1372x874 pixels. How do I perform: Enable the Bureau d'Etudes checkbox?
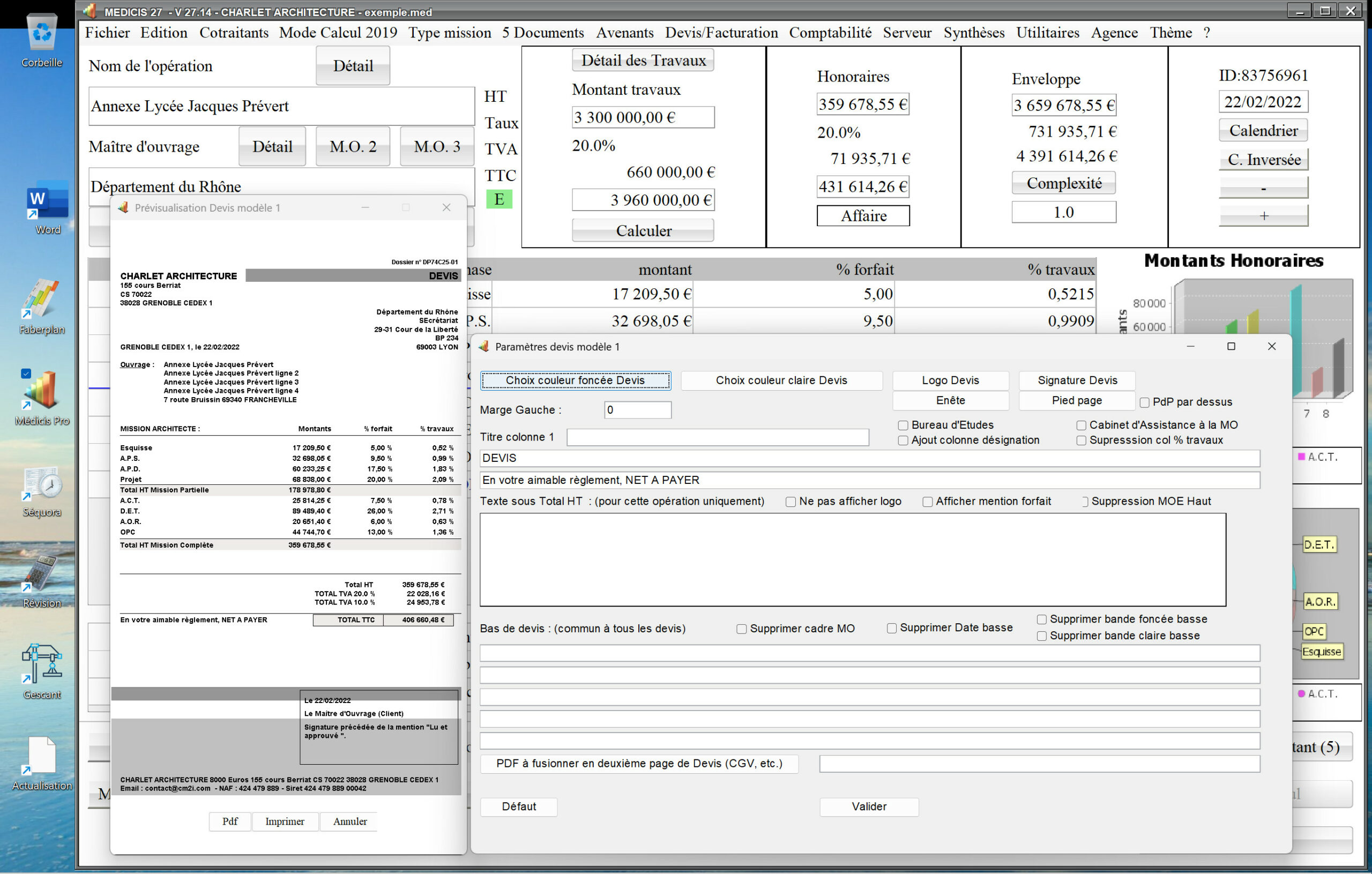pos(903,425)
